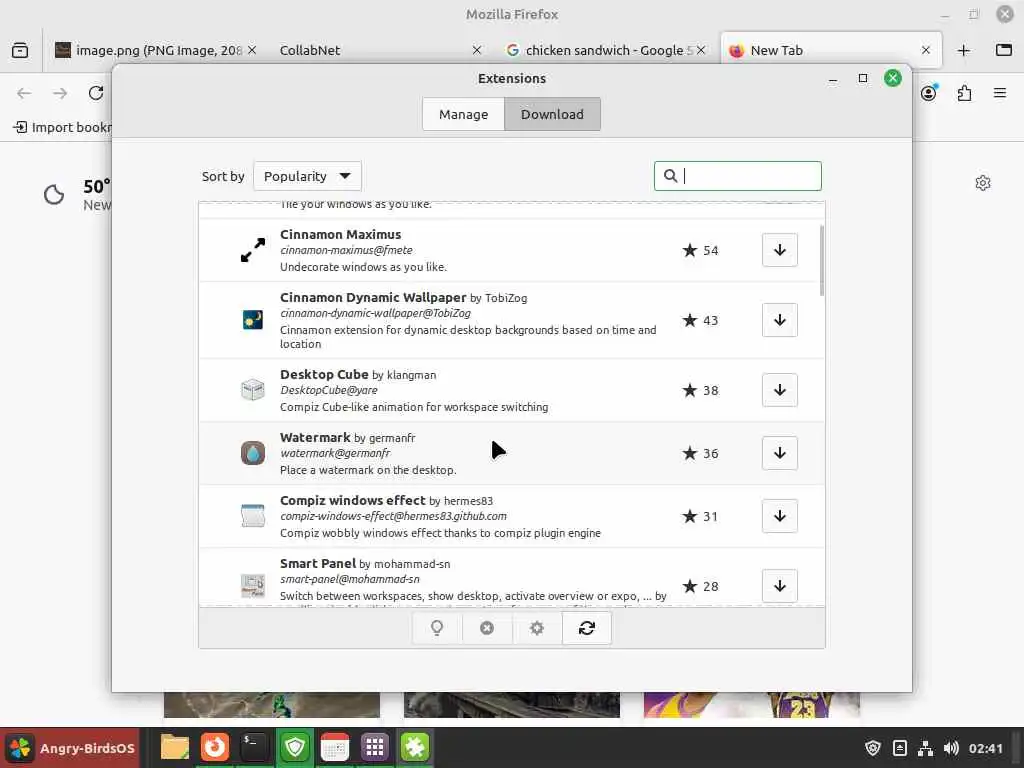The image size is (1024, 768).
Task: Click the 54 star rating of Cinnamon Maximus
Action: pyautogui.click(x=700, y=250)
